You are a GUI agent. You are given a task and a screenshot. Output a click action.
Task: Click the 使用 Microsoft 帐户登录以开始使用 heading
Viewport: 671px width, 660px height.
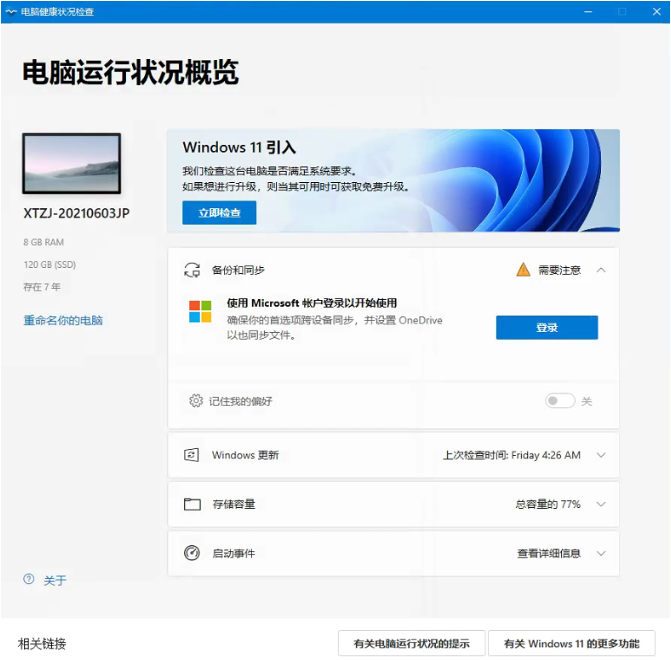tap(312, 303)
